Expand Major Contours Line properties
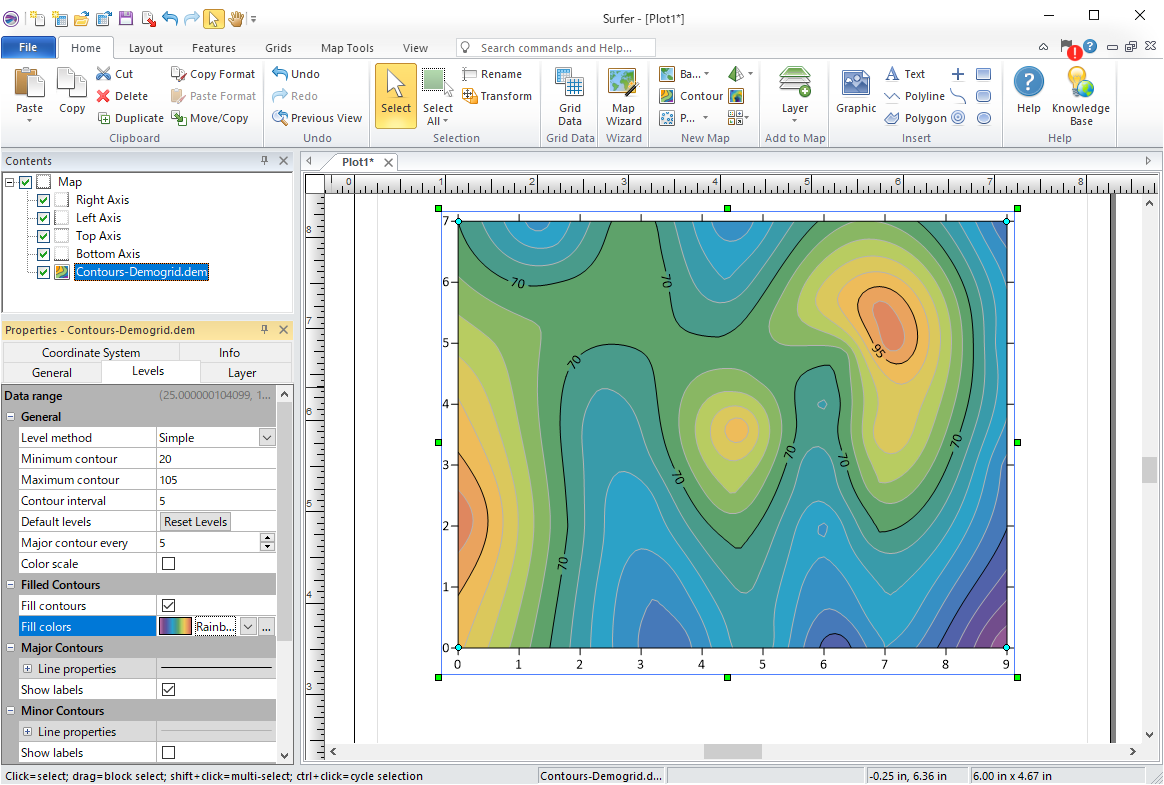This screenshot has height=785, width=1164. [27, 669]
